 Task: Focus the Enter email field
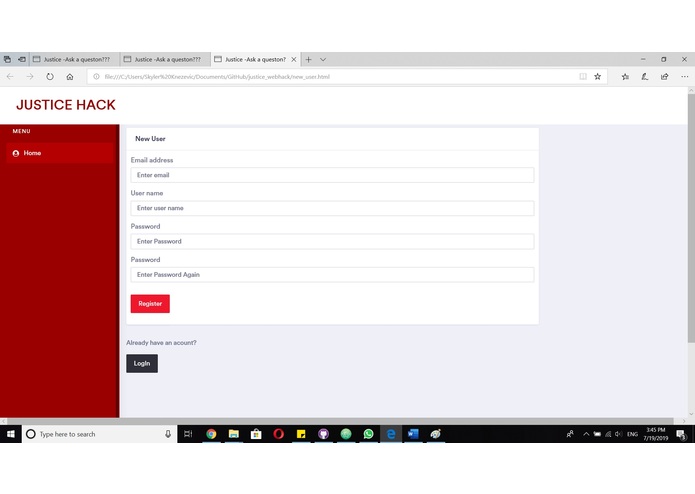332,175
